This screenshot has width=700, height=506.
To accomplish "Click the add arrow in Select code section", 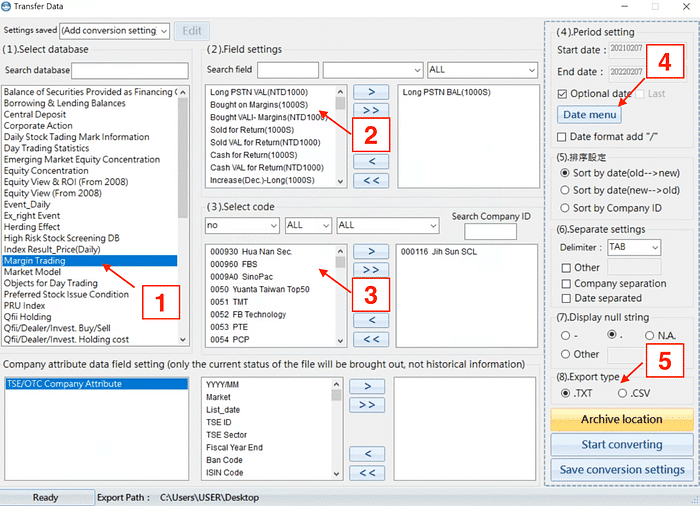I will pyautogui.click(x=371, y=251).
